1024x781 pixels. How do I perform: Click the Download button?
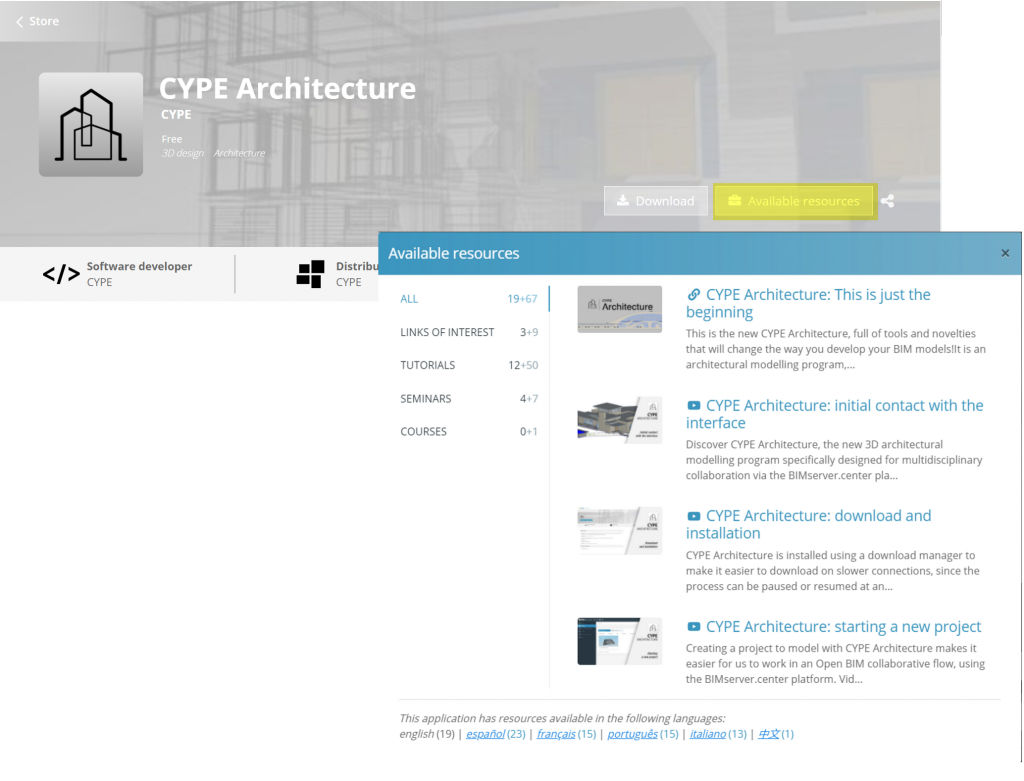pos(656,201)
